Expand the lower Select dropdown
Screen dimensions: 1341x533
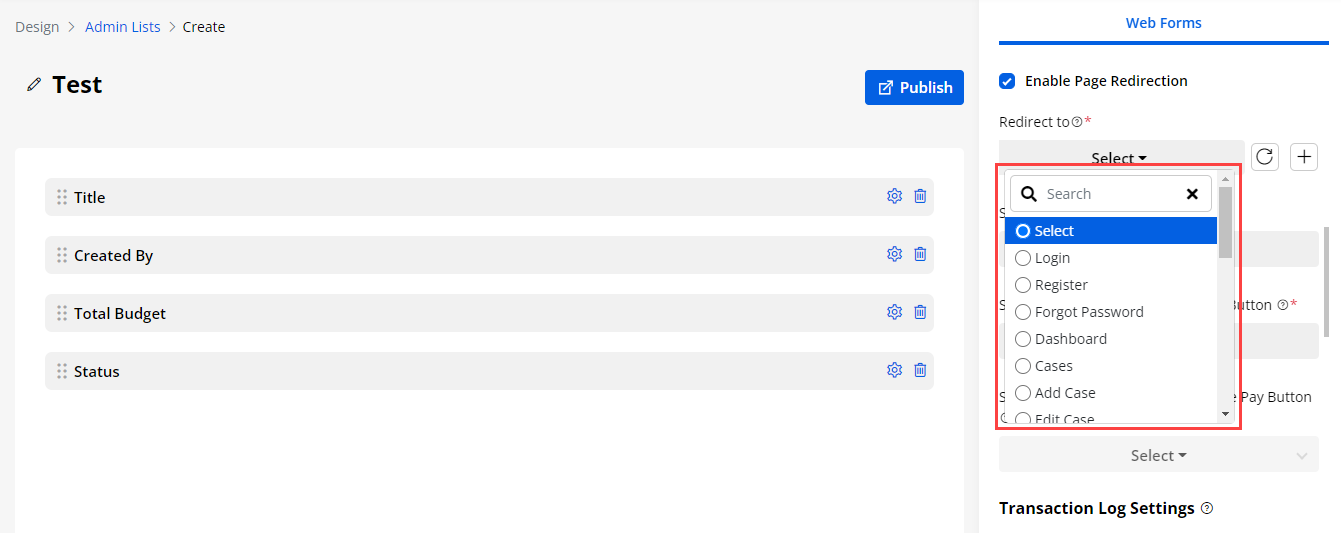(1158, 455)
